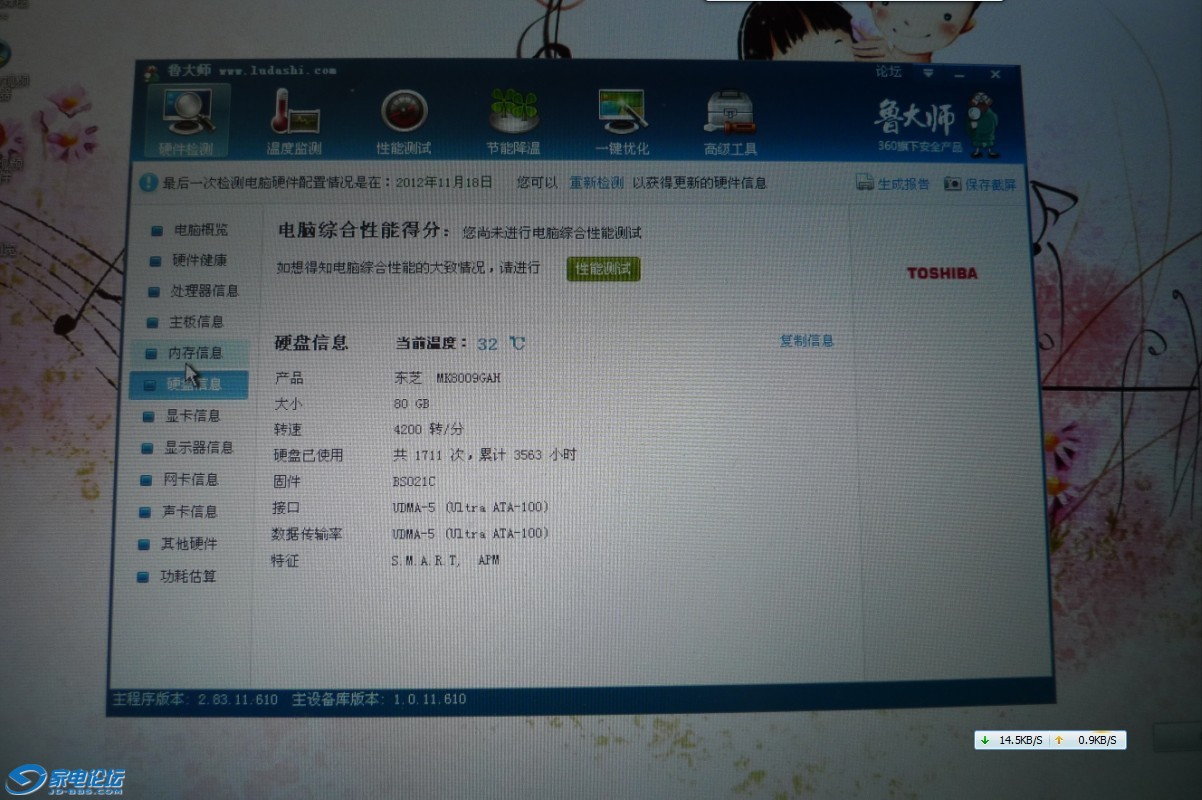Open 网卡信息 network card info
Image resolution: width=1202 pixels, height=800 pixels.
[x=190, y=480]
